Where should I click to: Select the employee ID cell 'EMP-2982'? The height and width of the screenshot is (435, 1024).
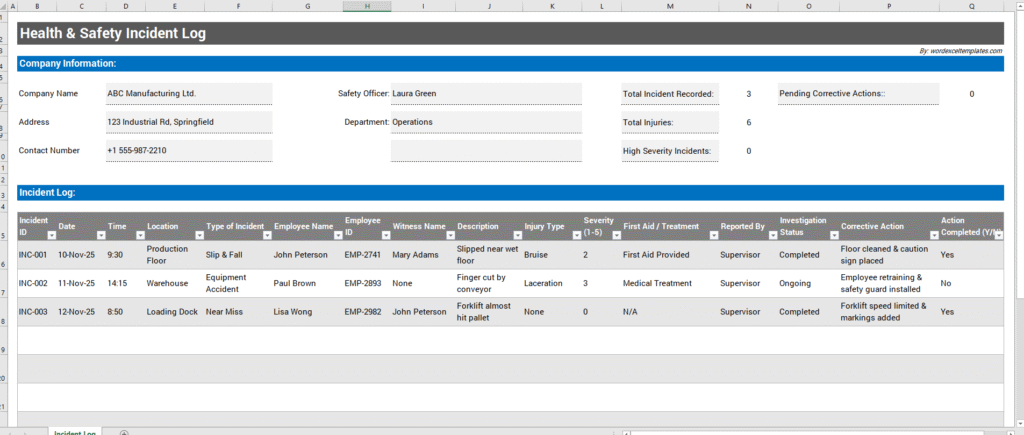(x=367, y=312)
